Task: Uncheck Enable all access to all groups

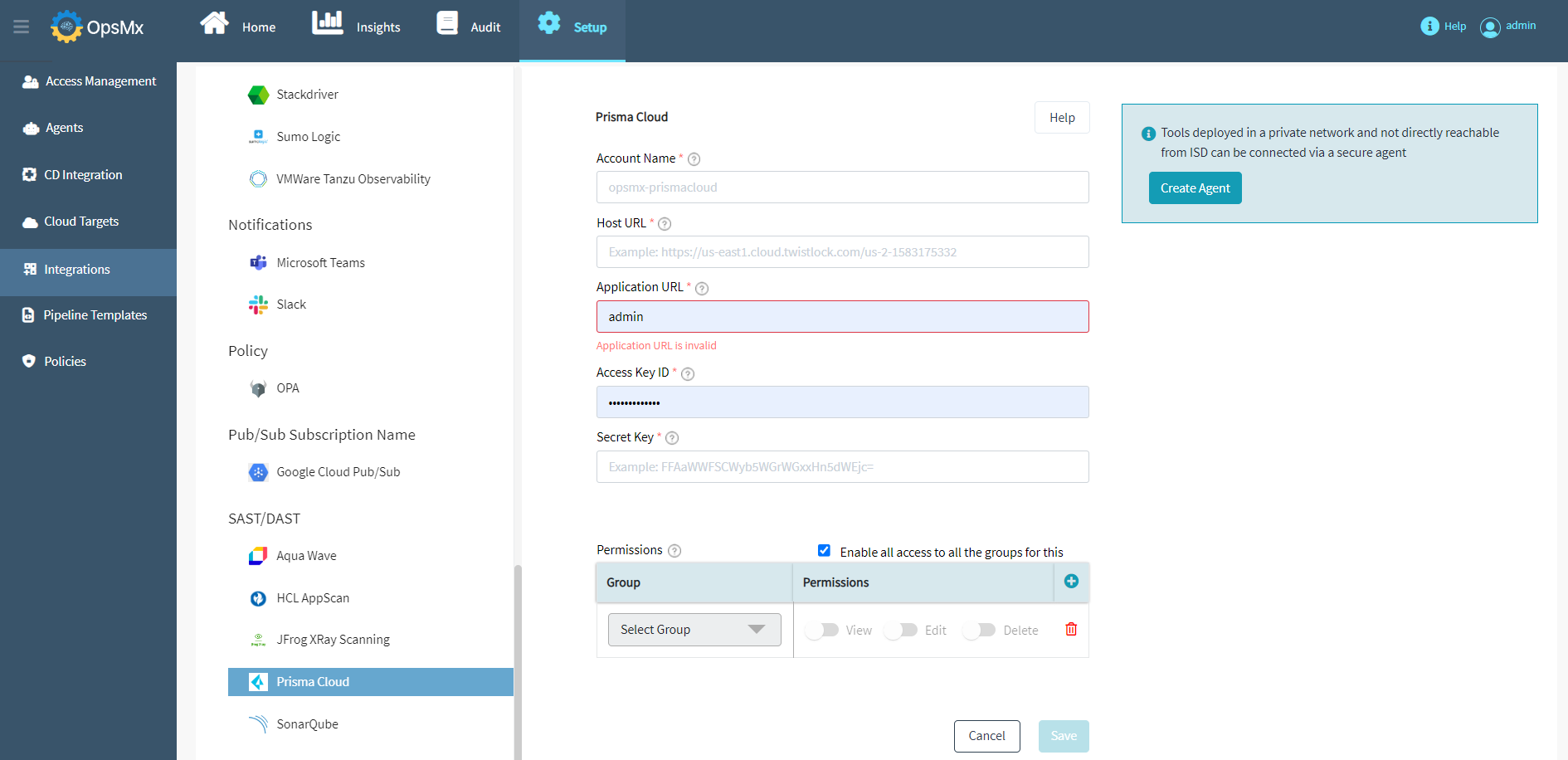Action: click(824, 551)
